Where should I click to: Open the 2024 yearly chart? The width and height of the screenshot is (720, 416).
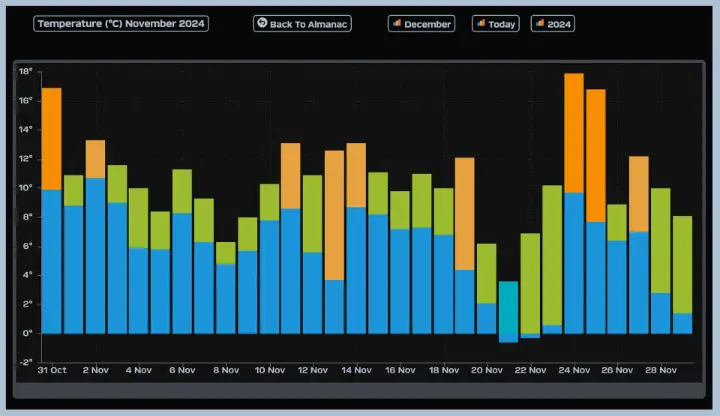(x=553, y=23)
